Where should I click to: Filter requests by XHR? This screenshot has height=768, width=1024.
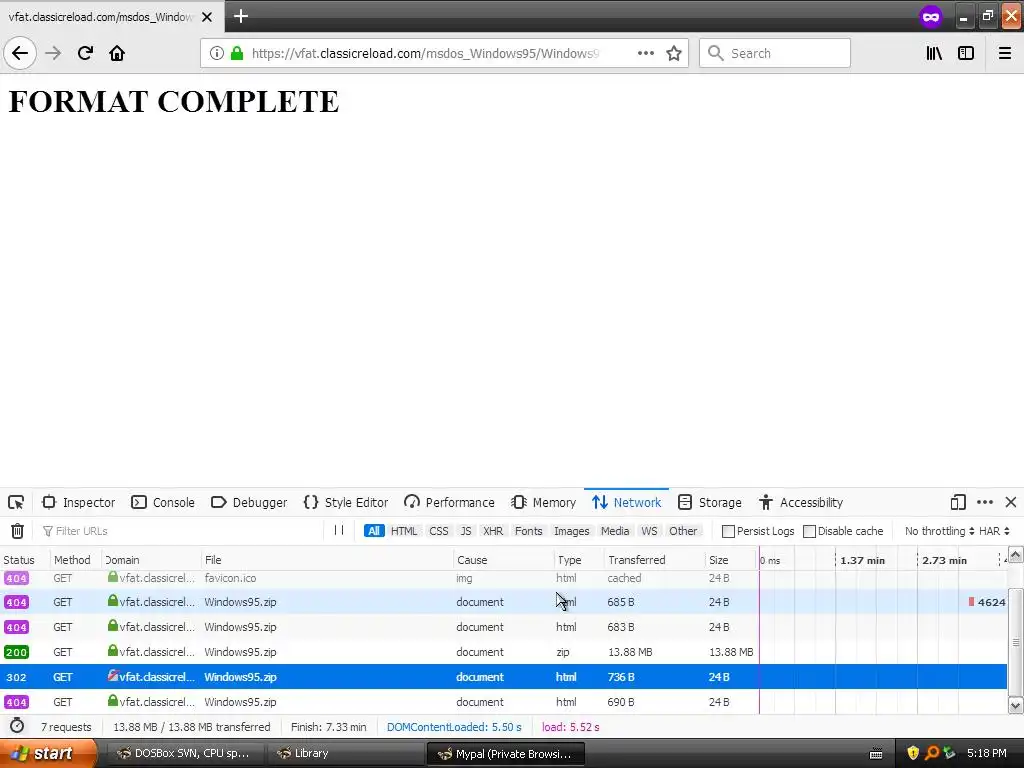point(493,531)
